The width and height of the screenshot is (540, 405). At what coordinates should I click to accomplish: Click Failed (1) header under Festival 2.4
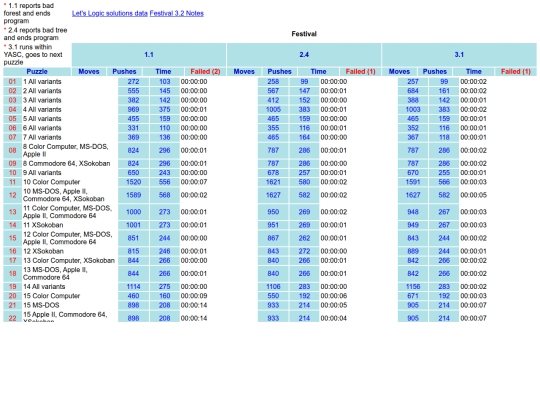click(360, 72)
